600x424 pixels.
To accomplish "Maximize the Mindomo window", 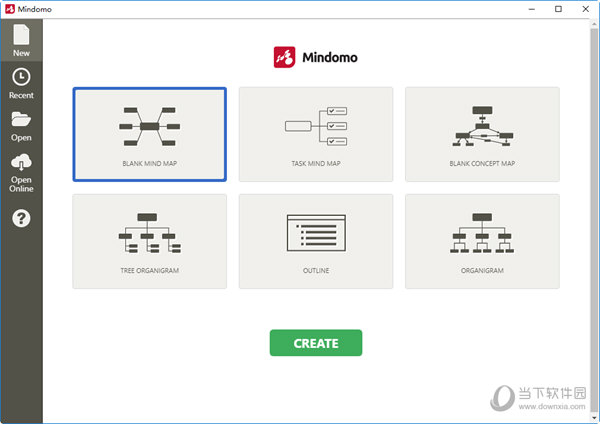I will point(558,9).
